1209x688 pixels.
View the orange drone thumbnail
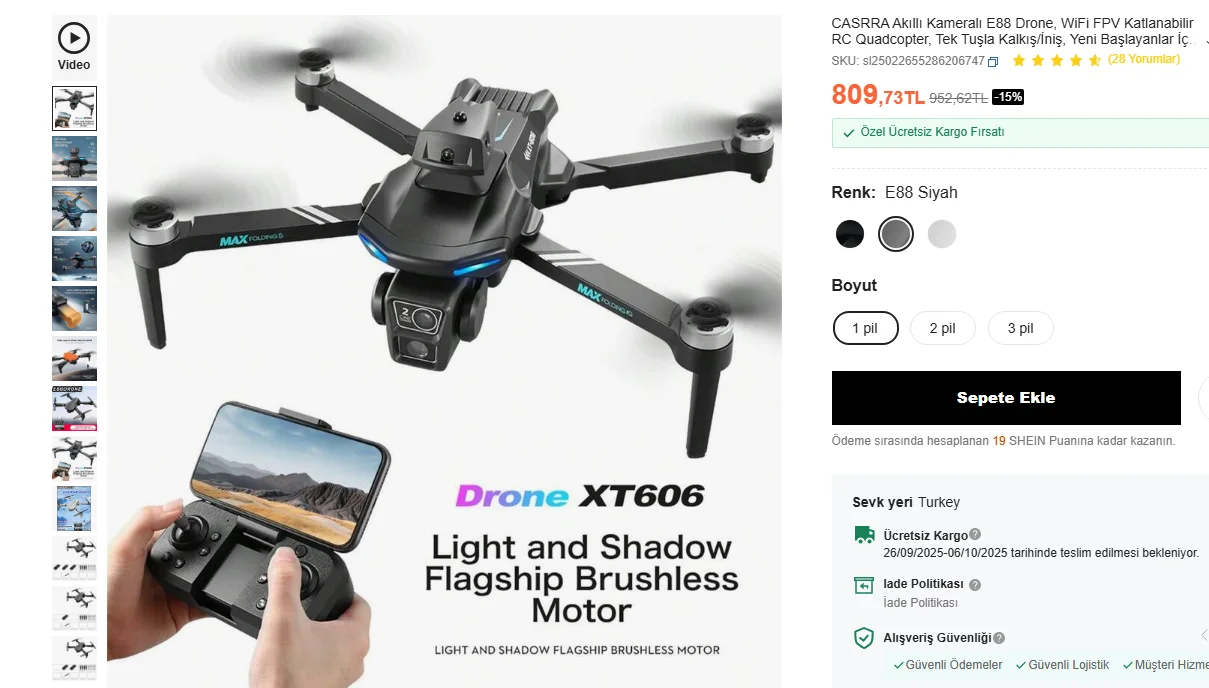coord(74,358)
